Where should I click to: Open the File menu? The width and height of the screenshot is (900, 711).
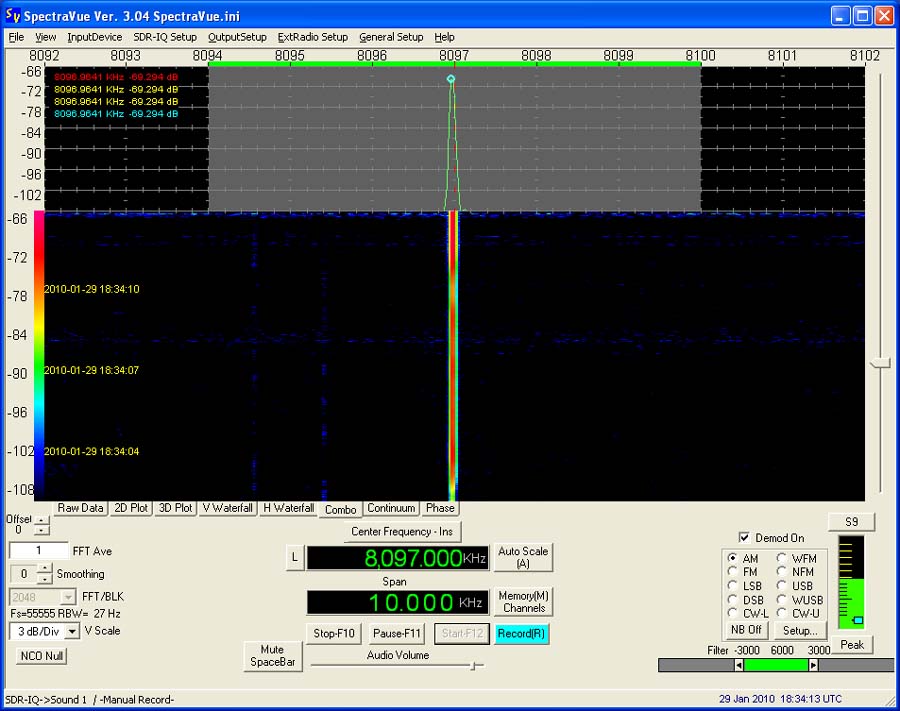(x=15, y=37)
